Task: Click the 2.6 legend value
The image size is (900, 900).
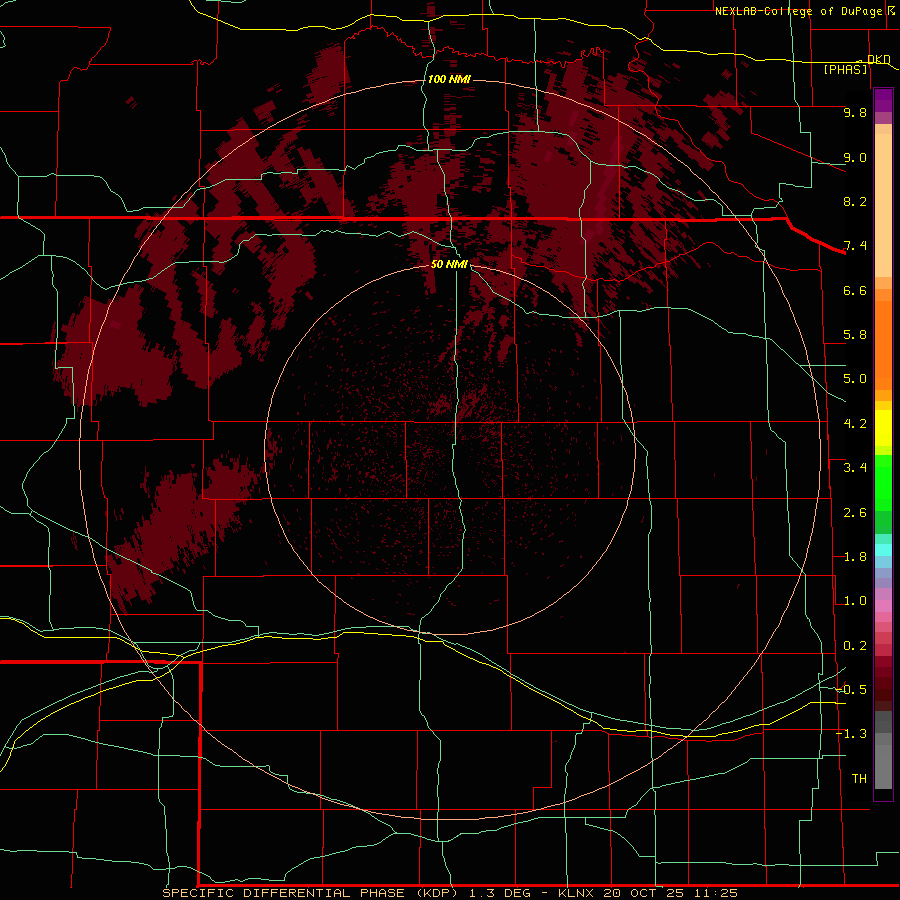Action: click(855, 513)
